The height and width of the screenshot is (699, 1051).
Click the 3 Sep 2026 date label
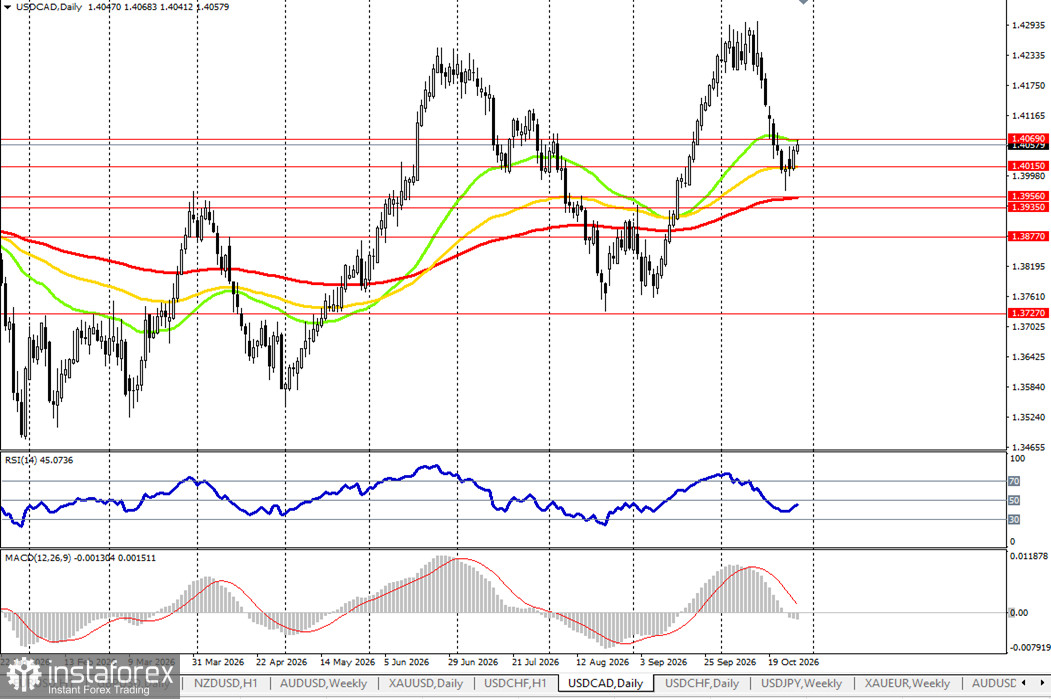[663, 661]
